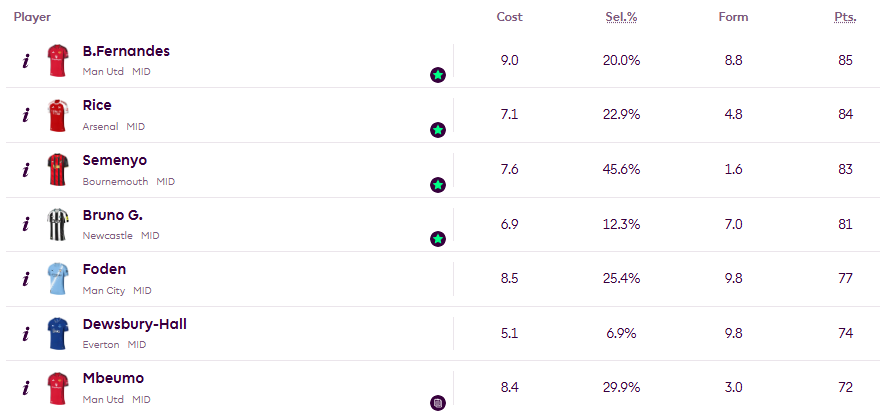This screenshot has height=413, width=880.
Task: Show player info for Semenyo
Action: (x=26, y=170)
